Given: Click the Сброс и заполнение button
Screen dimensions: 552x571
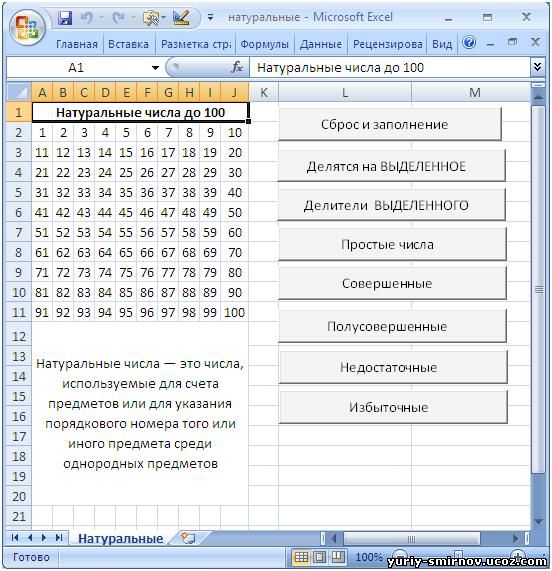Looking at the screenshot, I should click(390, 124).
